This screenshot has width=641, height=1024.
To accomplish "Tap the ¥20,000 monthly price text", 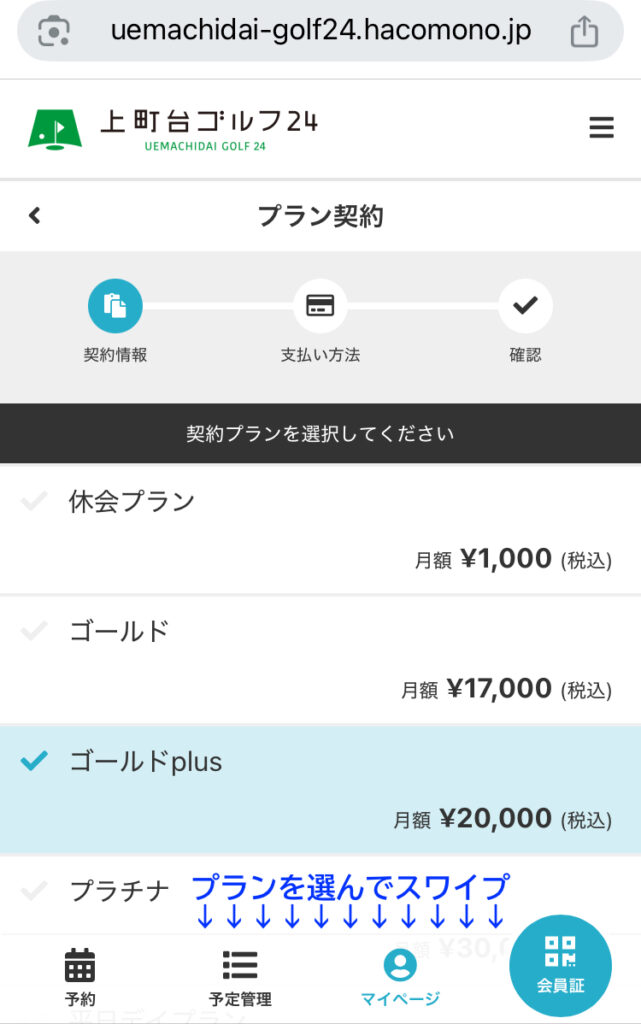I will (x=495, y=819).
